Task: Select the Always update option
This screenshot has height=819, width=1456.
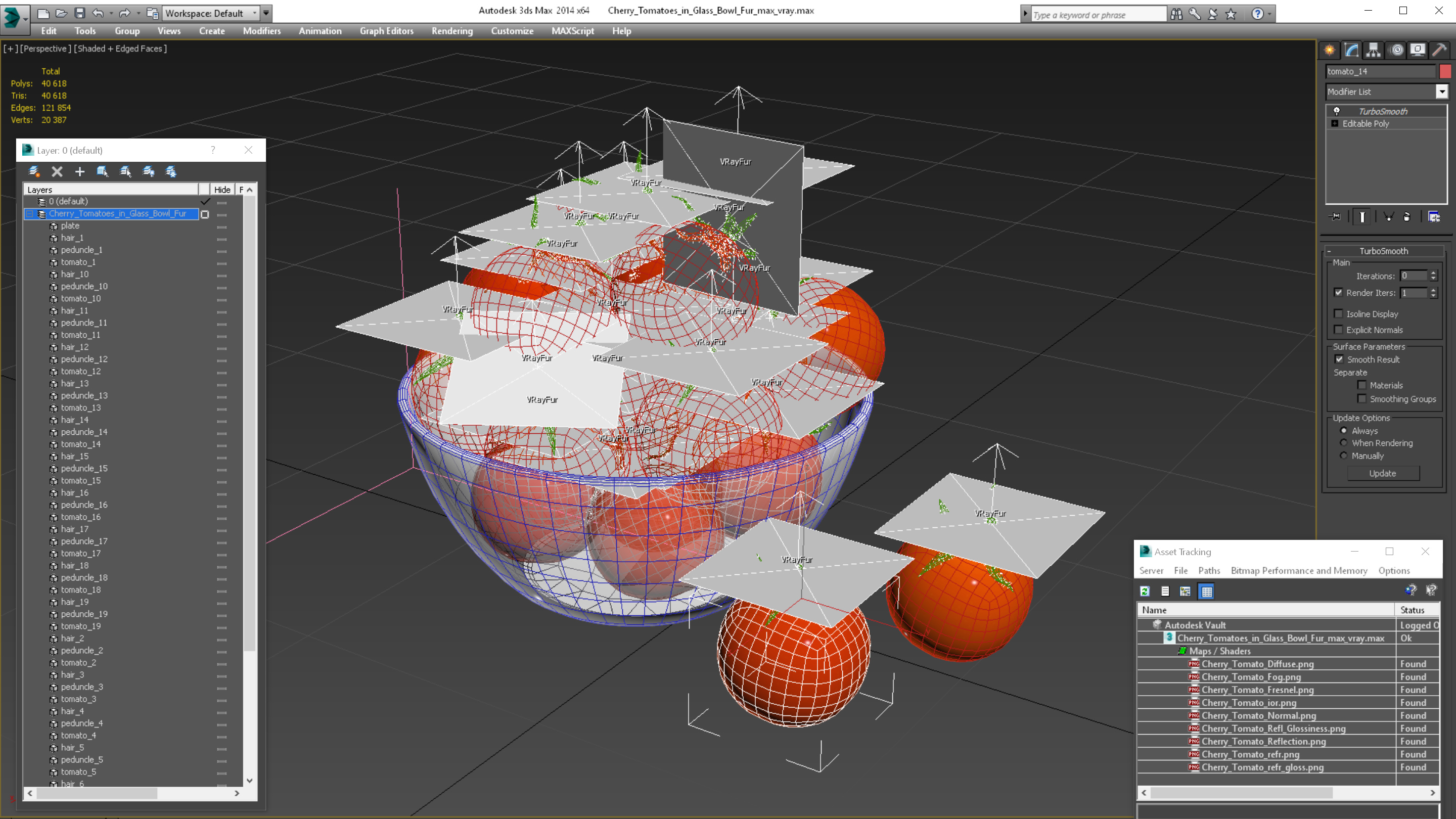Action: coord(1344,431)
